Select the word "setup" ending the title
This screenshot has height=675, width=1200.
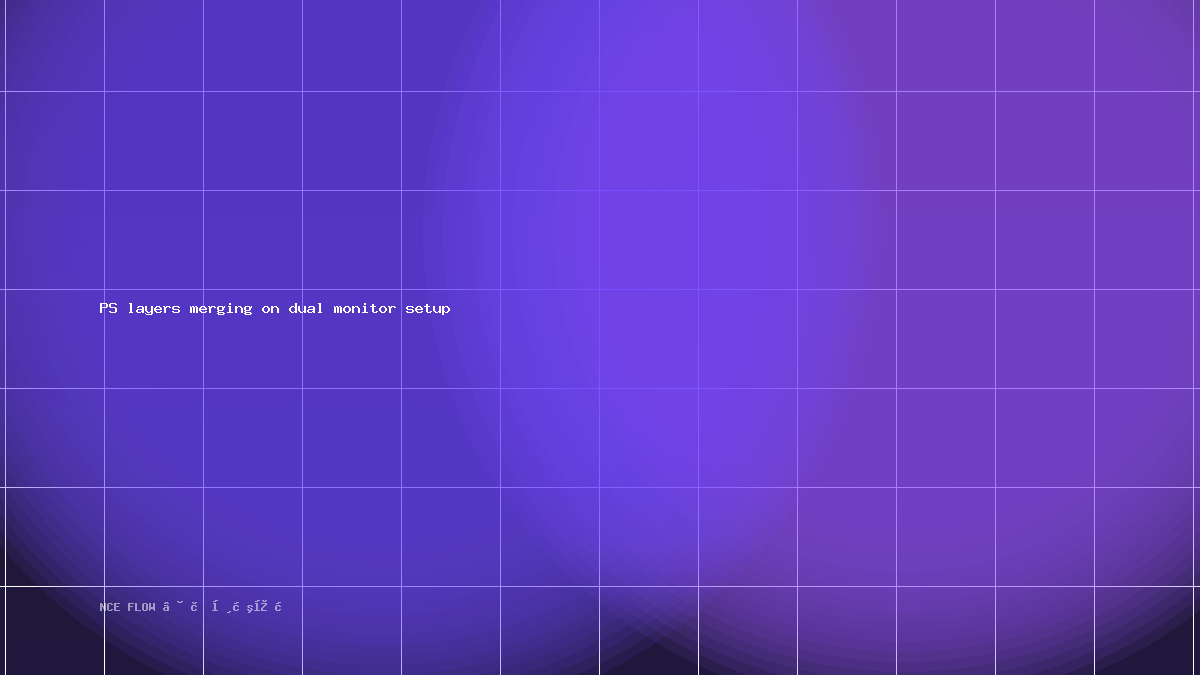tap(428, 309)
